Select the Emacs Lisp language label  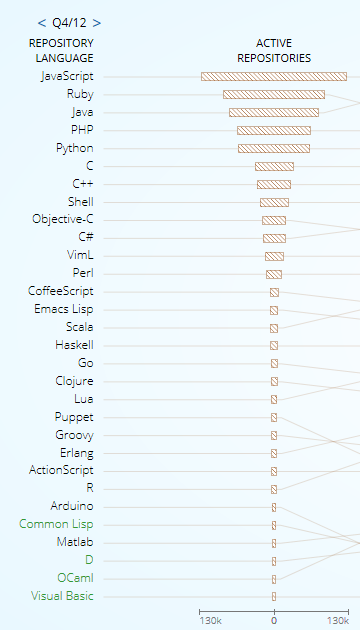tap(64, 309)
